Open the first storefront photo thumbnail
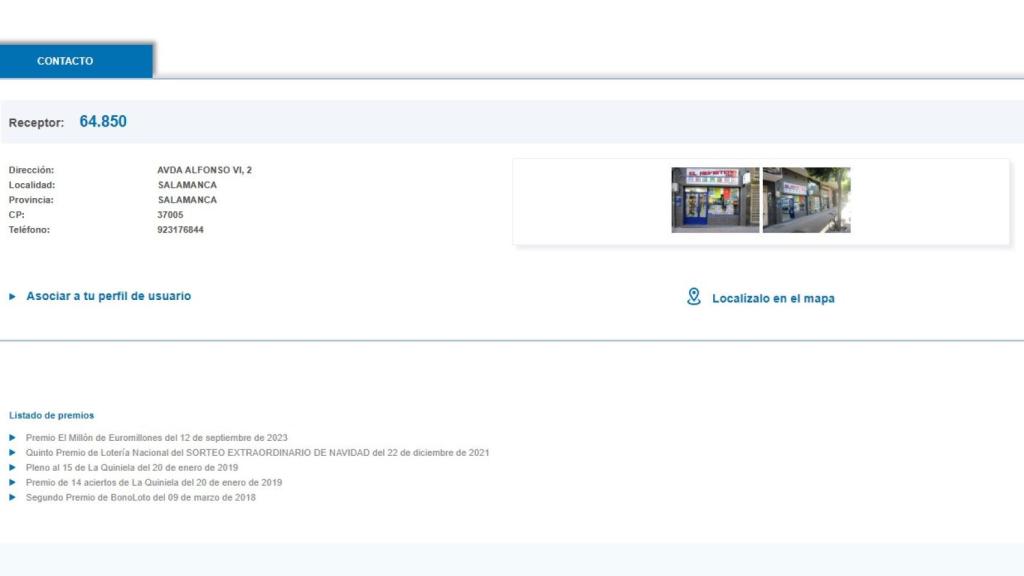This screenshot has height=576, width=1024. click(x=715, y=200)
